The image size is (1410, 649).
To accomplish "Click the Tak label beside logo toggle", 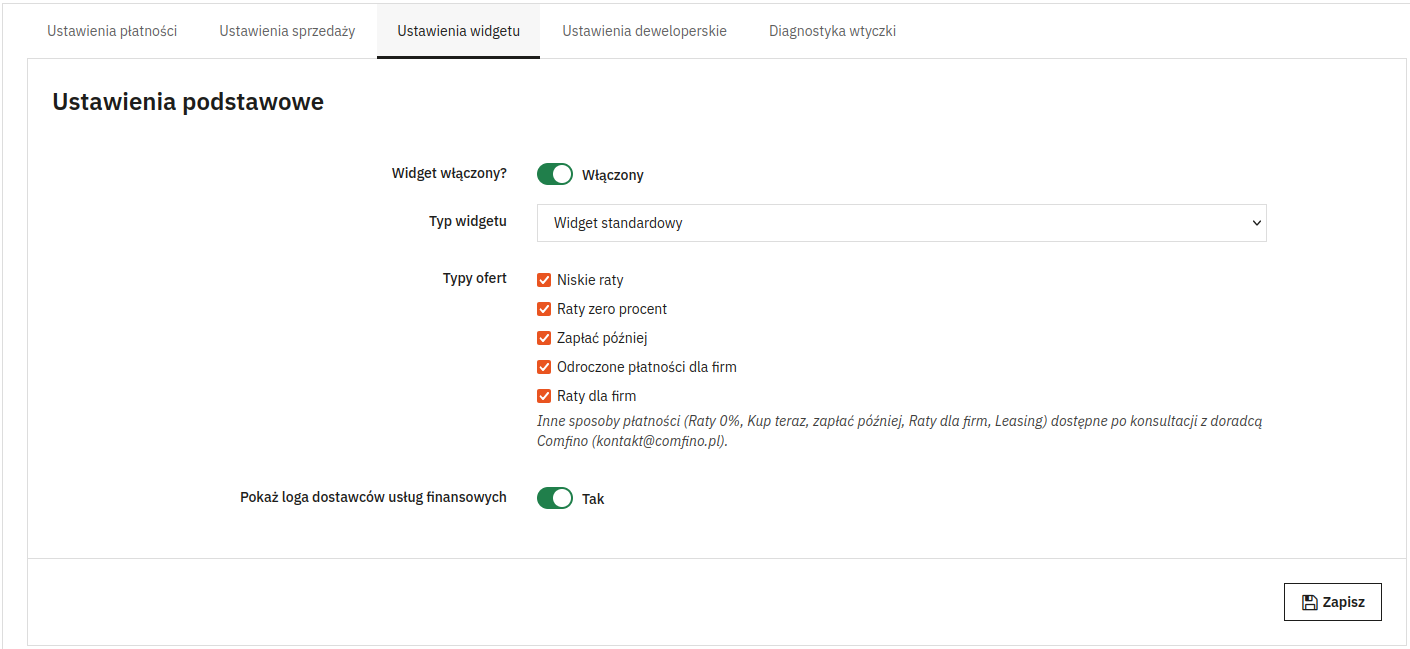I will pos(593,499).
